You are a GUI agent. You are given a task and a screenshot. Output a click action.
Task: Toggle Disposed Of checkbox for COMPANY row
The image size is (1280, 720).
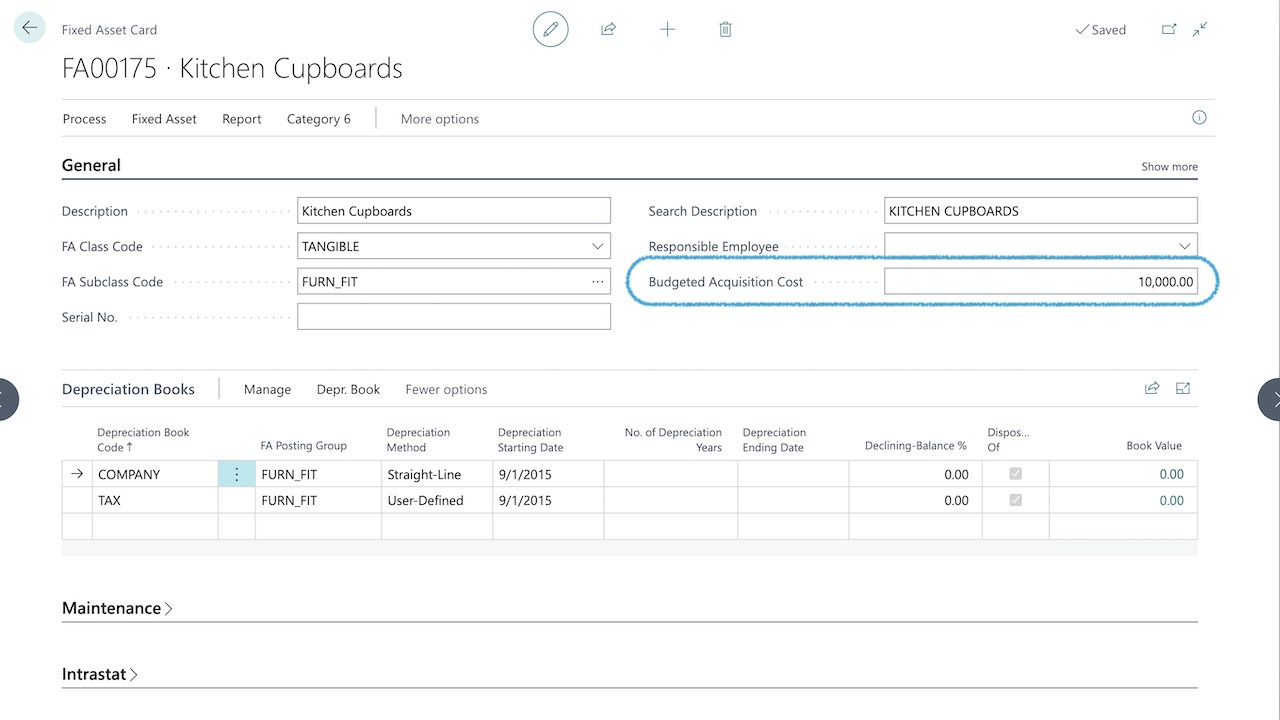(1015, 474)
